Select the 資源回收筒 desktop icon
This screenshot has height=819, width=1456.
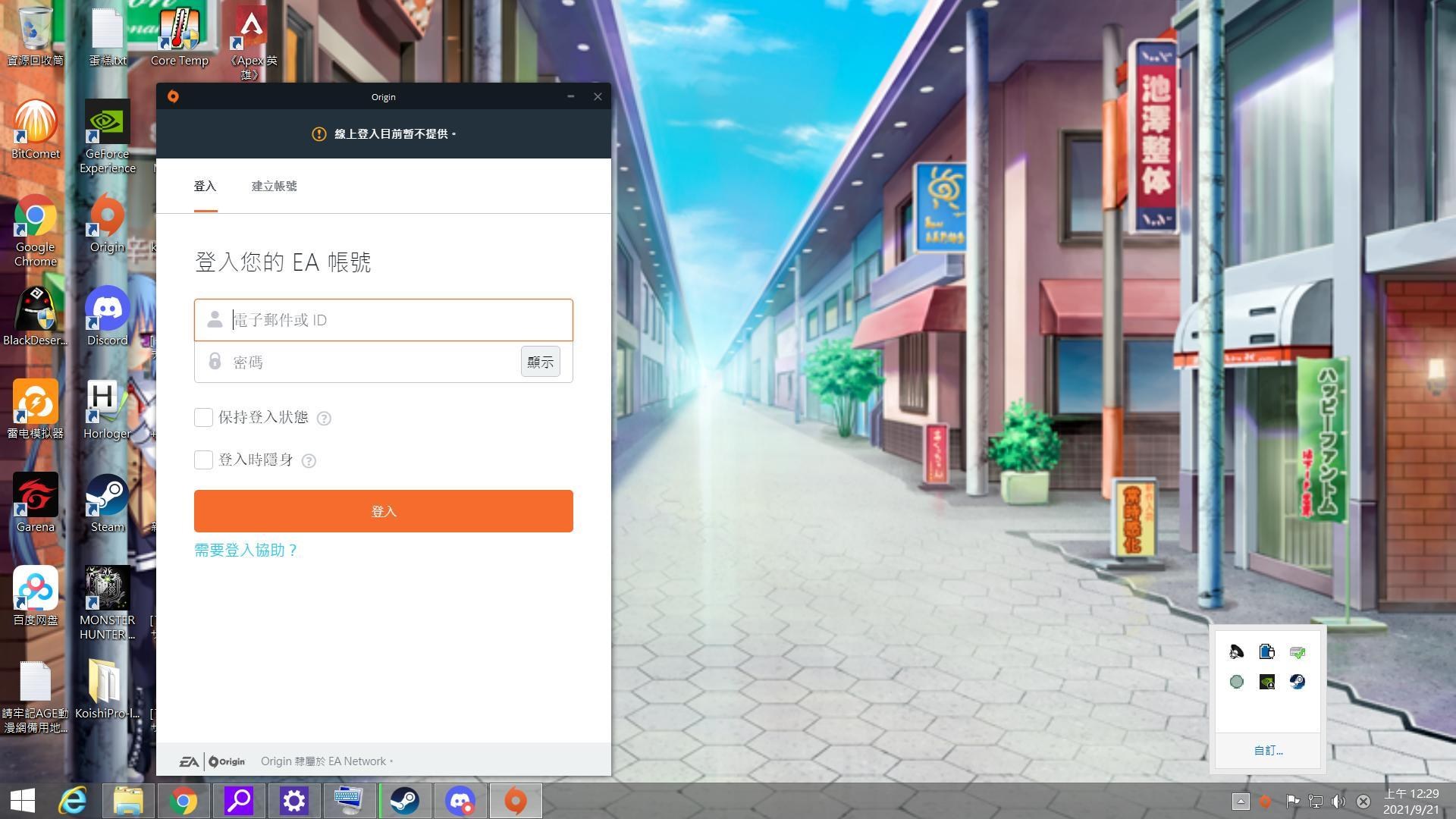(35, 36)
